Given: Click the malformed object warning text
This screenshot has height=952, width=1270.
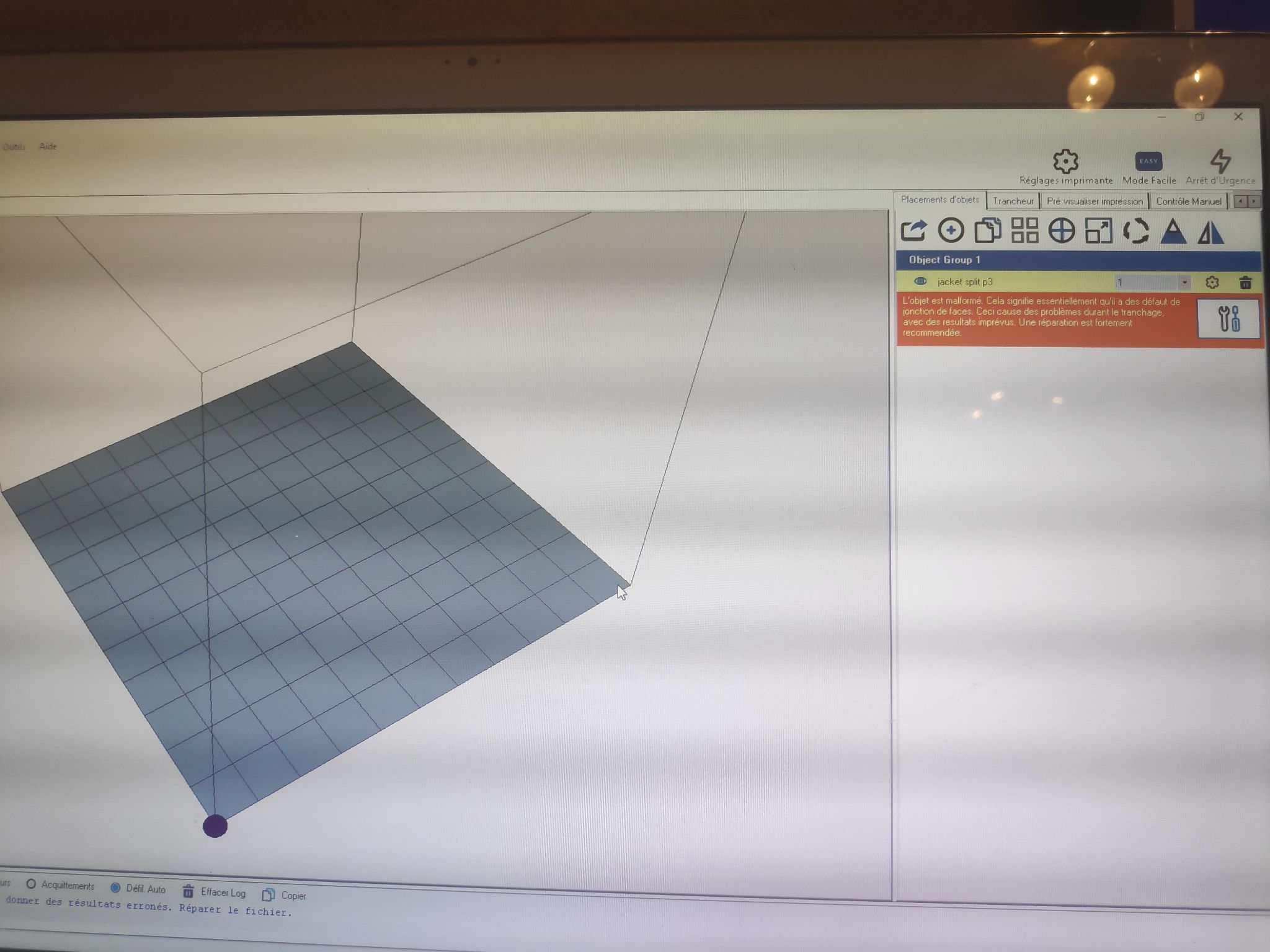Looking at the screenshot, I should pos(1041,317).
